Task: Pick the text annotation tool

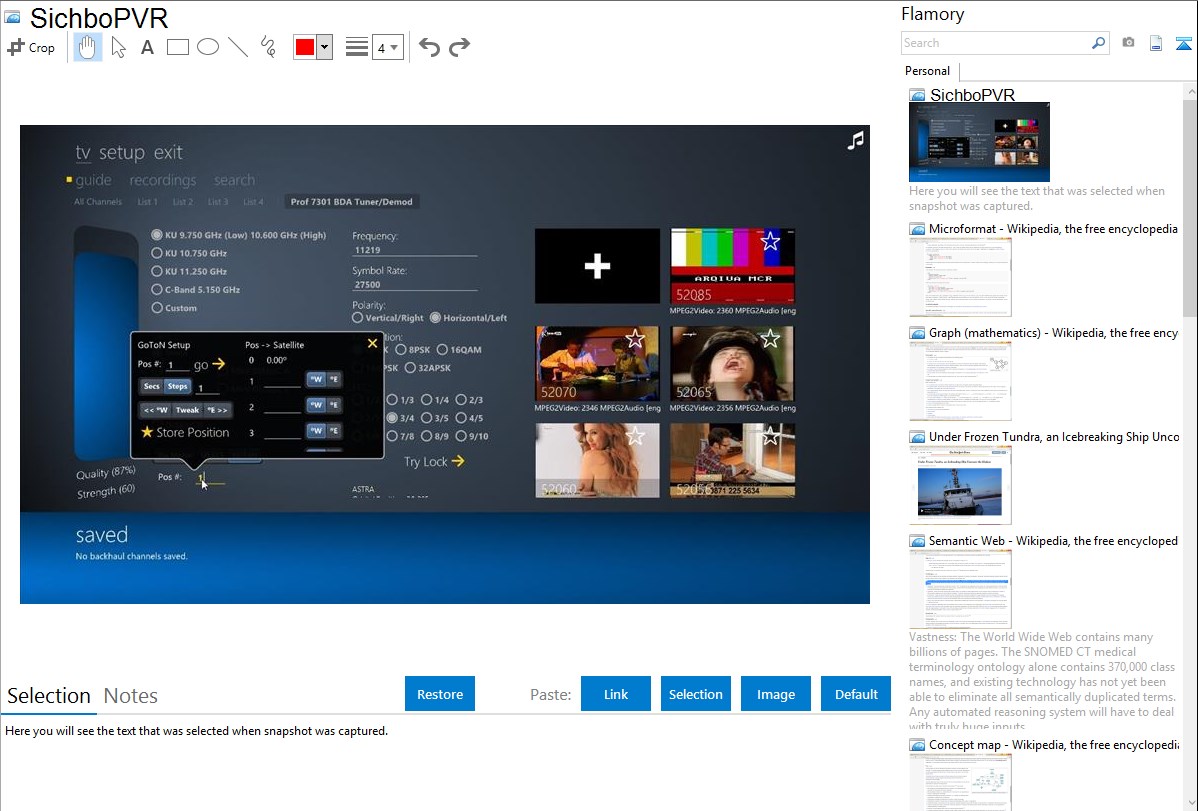Action: [147, 47]
